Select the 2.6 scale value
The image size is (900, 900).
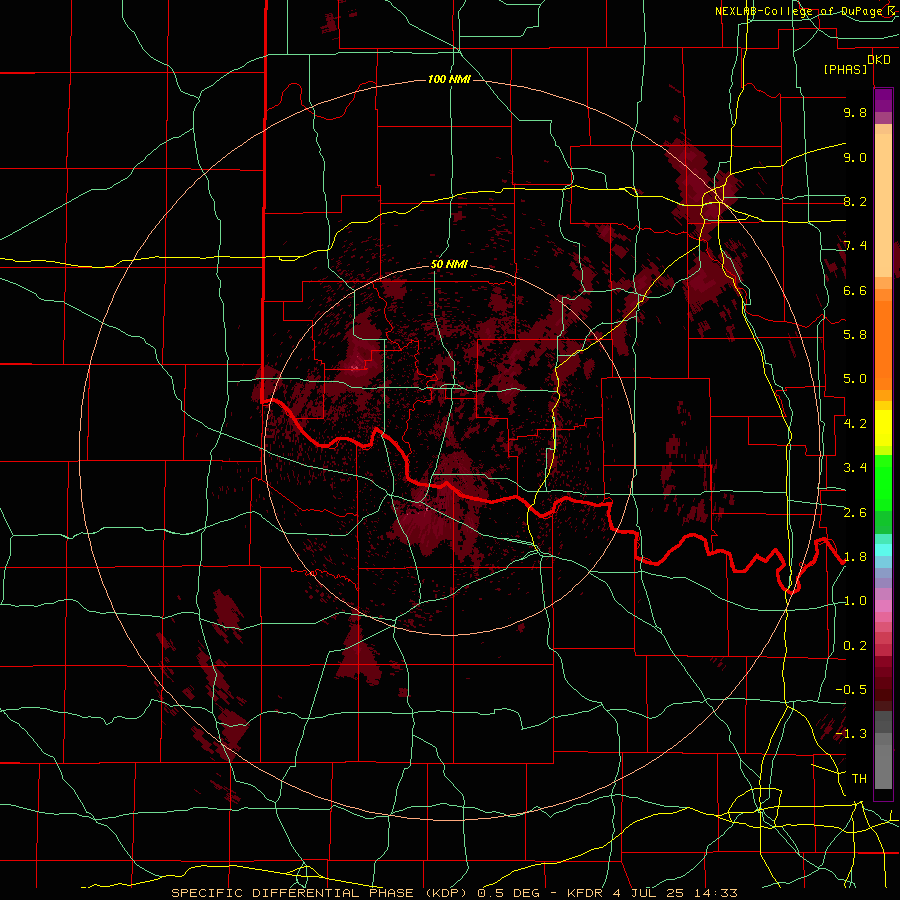tap(855, 513)
